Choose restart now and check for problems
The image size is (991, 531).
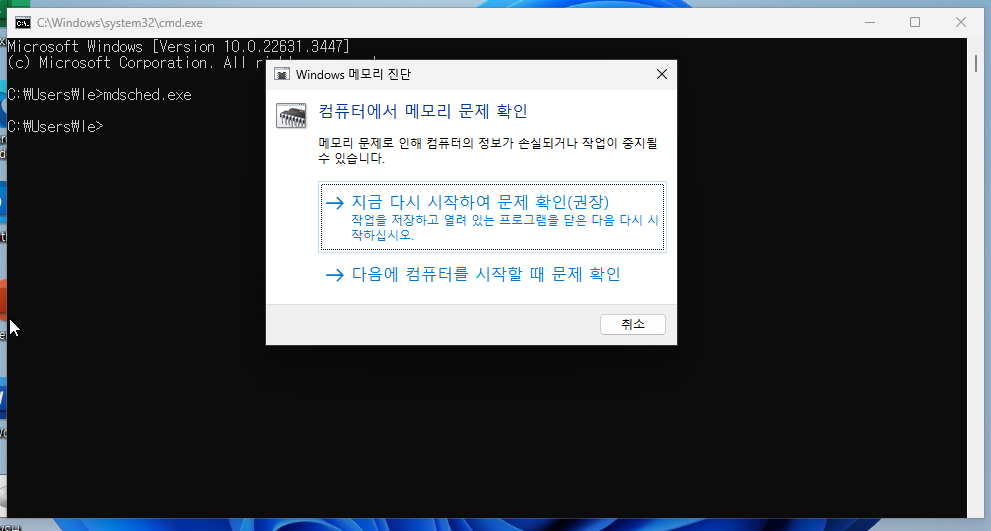point(492,217)
